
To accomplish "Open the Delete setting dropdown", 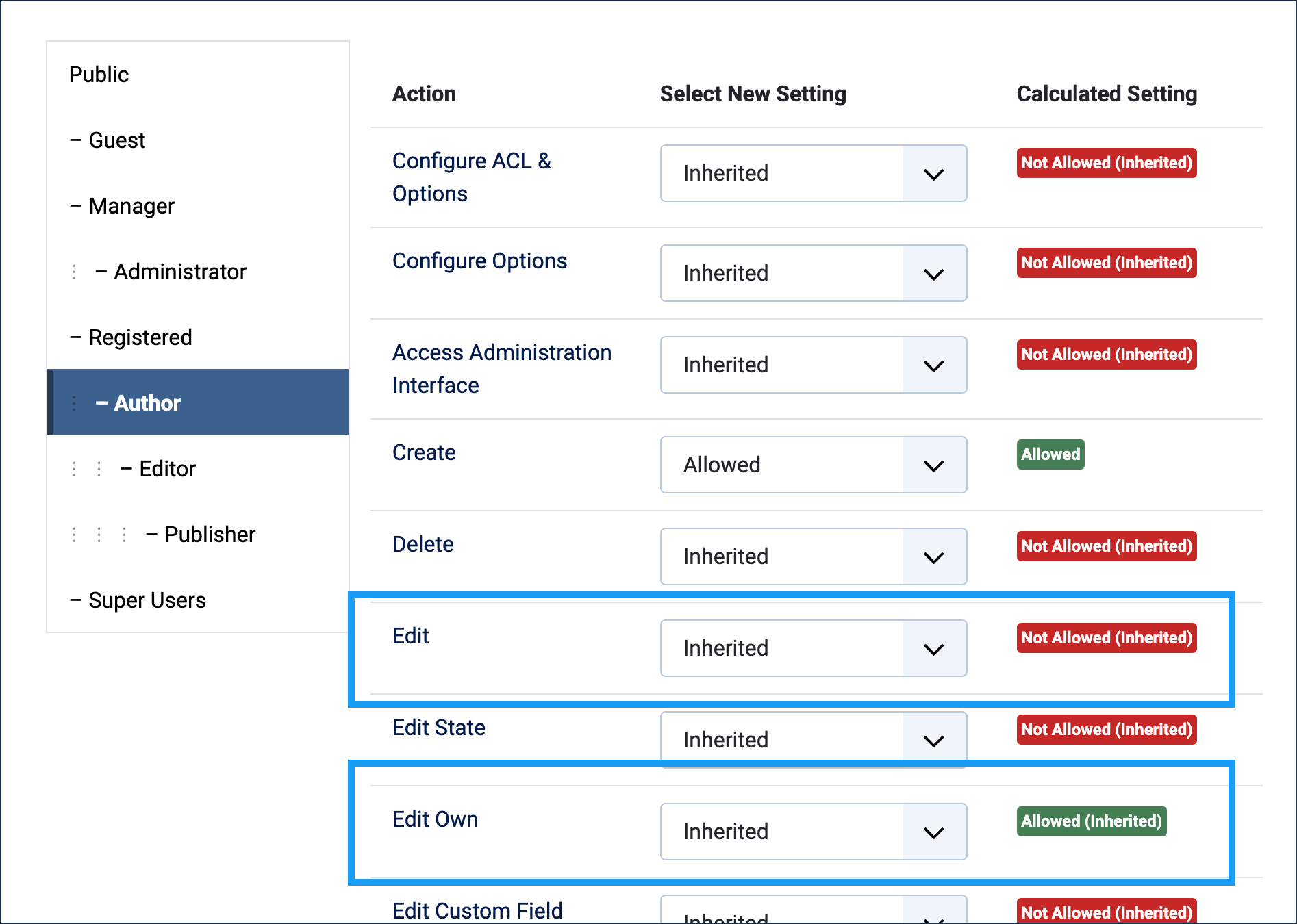I will 814,556.
